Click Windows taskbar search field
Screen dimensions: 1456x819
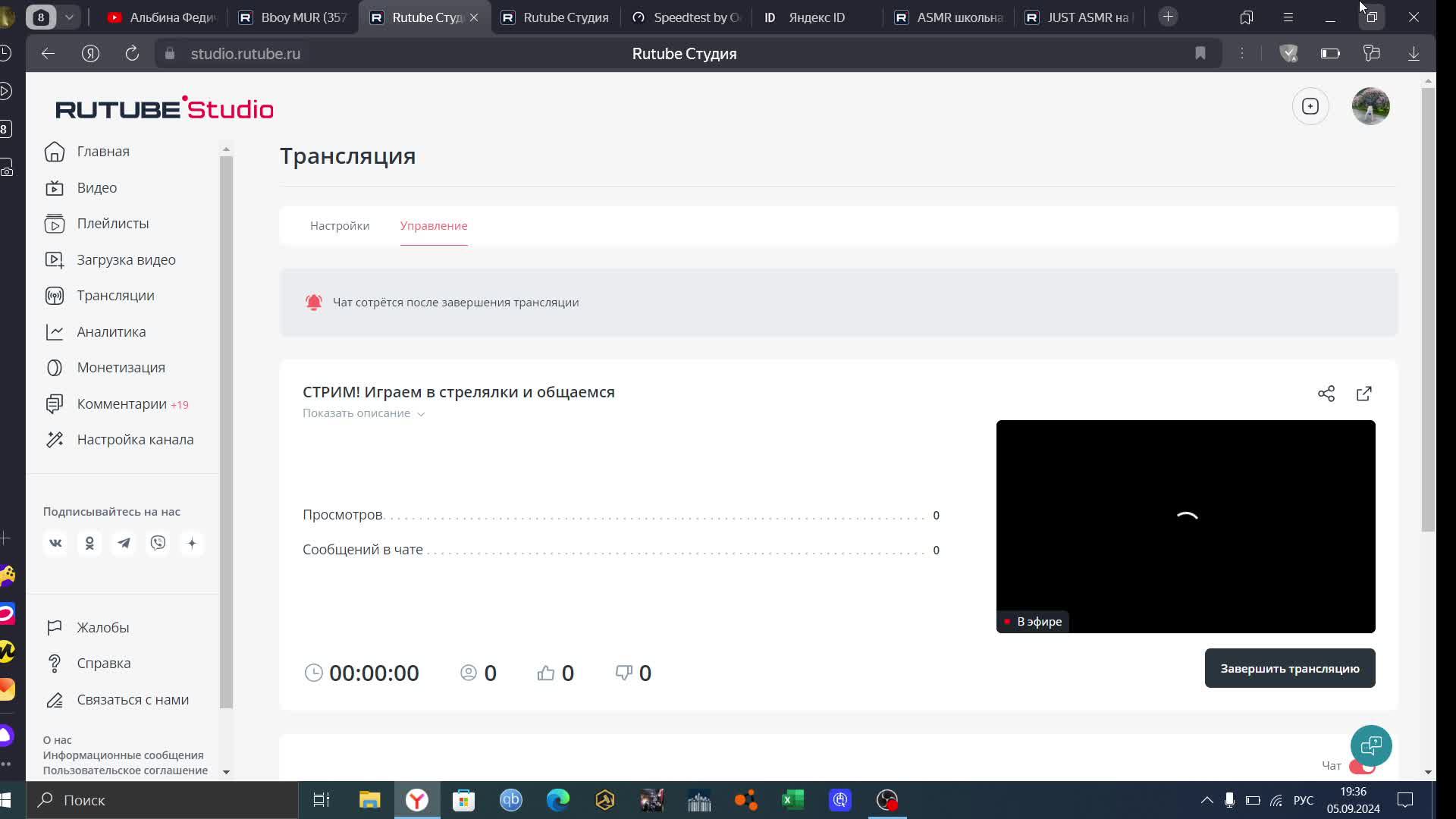[163, 800]
